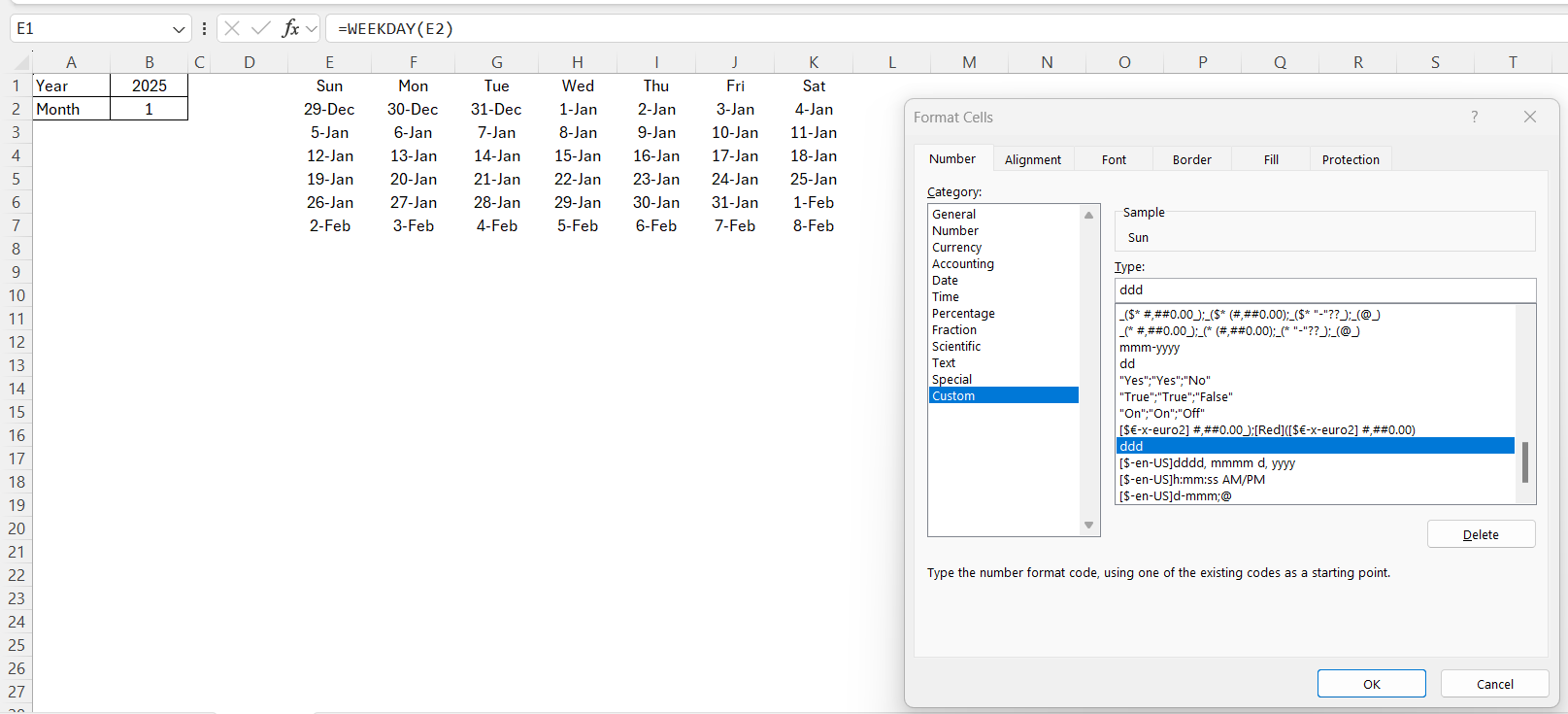This screenshot has height=714, width=1568.
Task: Switch to the Fill tab
Action: [1271, 159]
